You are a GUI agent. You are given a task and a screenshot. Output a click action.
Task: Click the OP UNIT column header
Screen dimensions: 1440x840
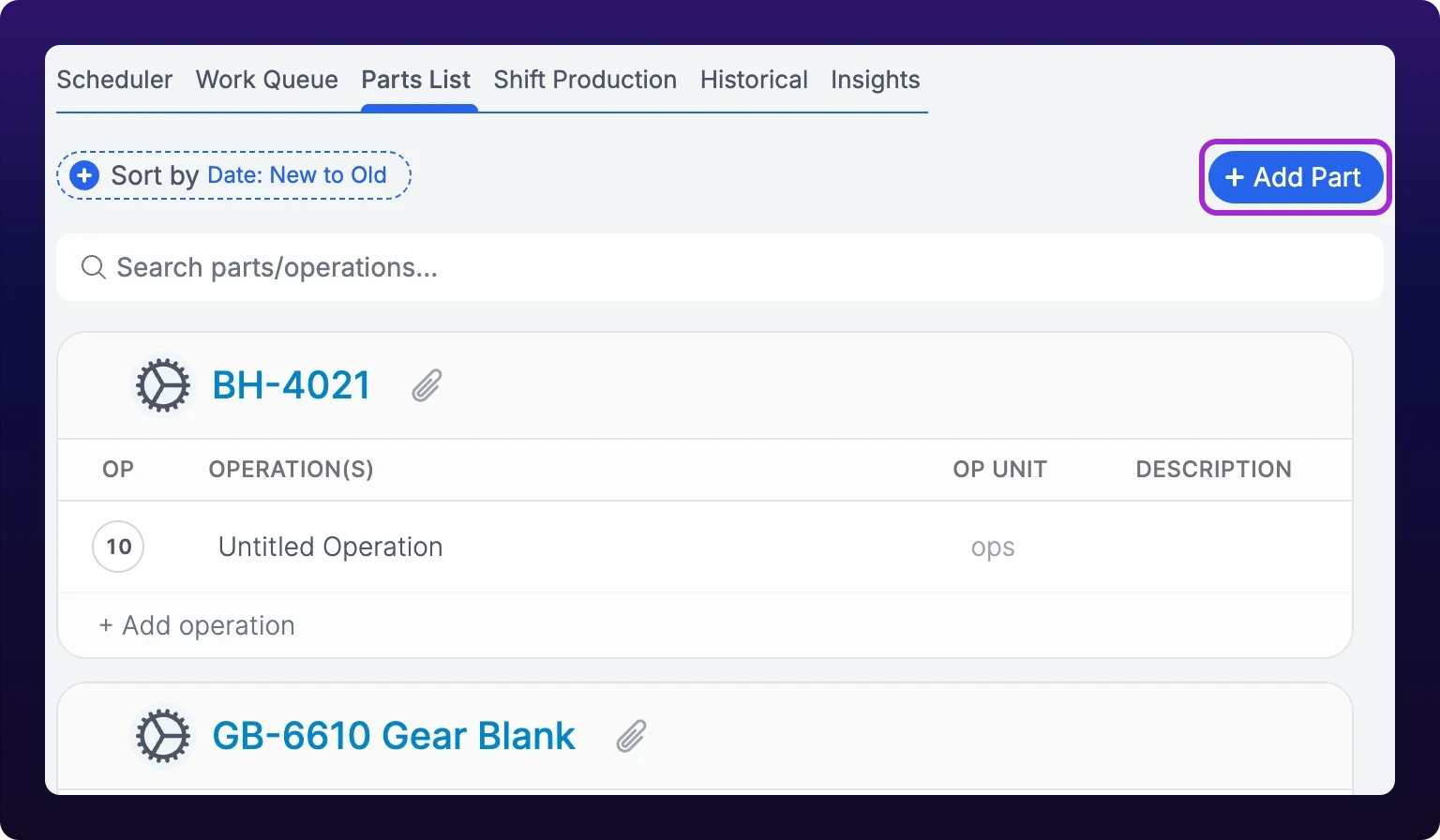tap(1000, 469)
